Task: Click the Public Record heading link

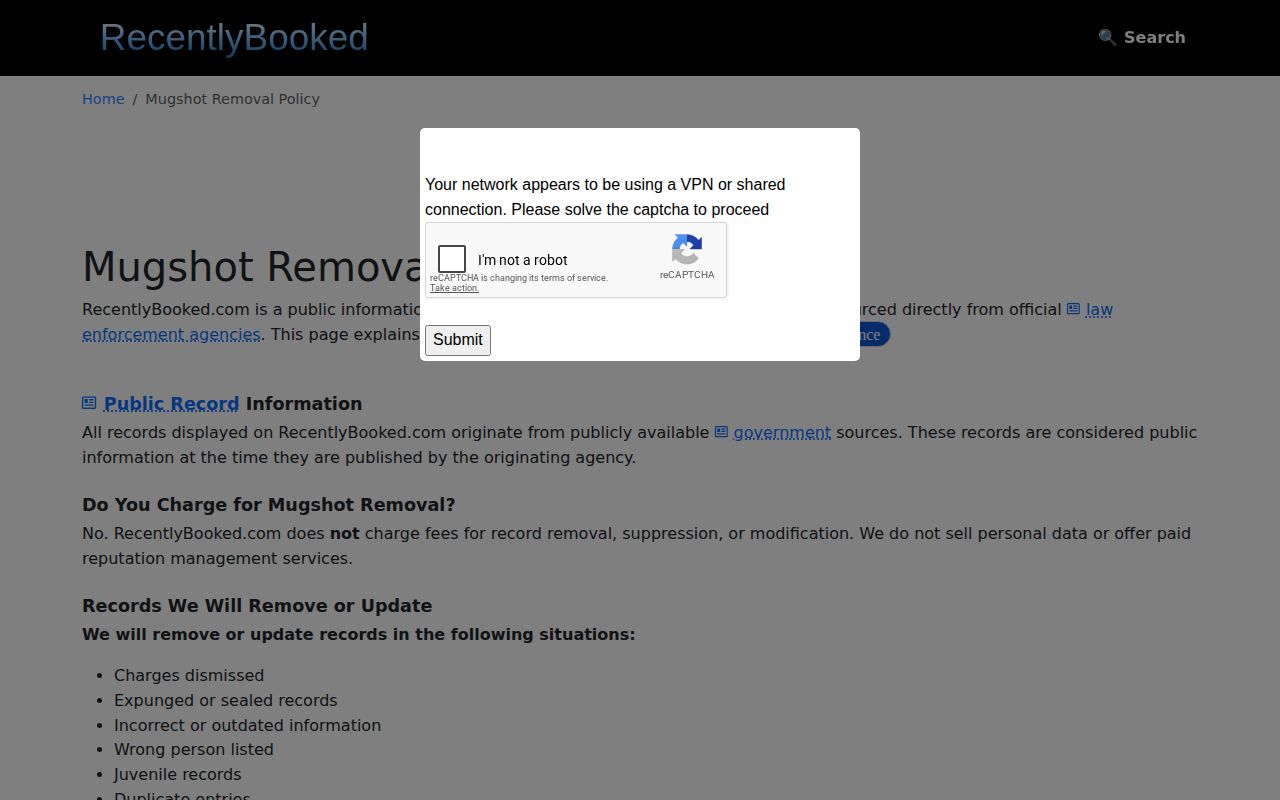Action: pos(171,404)
